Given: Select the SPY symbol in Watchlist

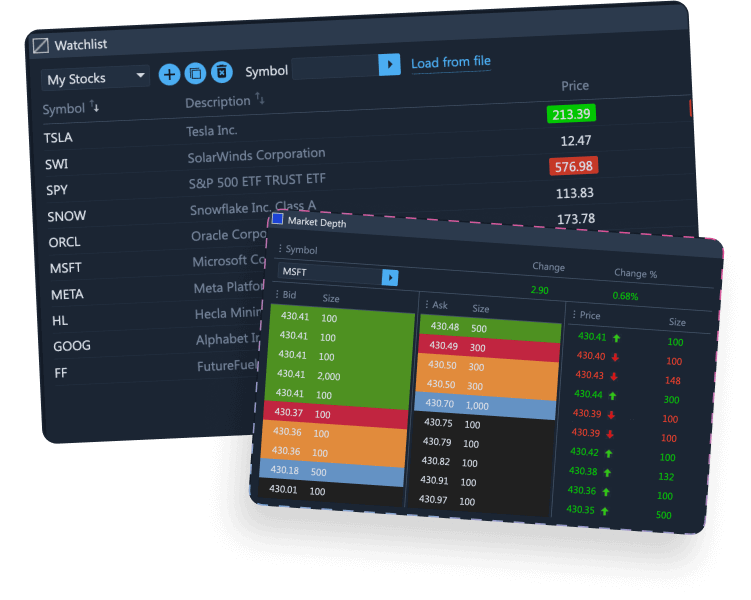Looking at the screenshot, I should click(57, 190).
